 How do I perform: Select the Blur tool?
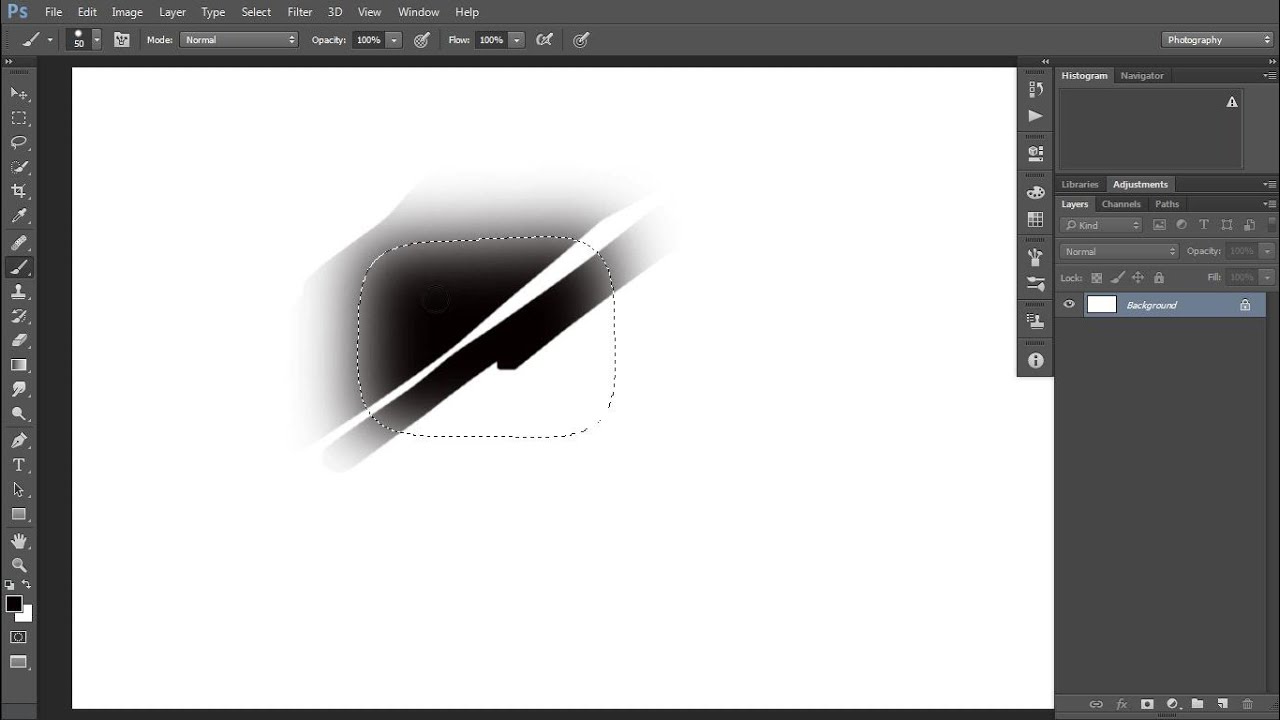pos(19,390)
